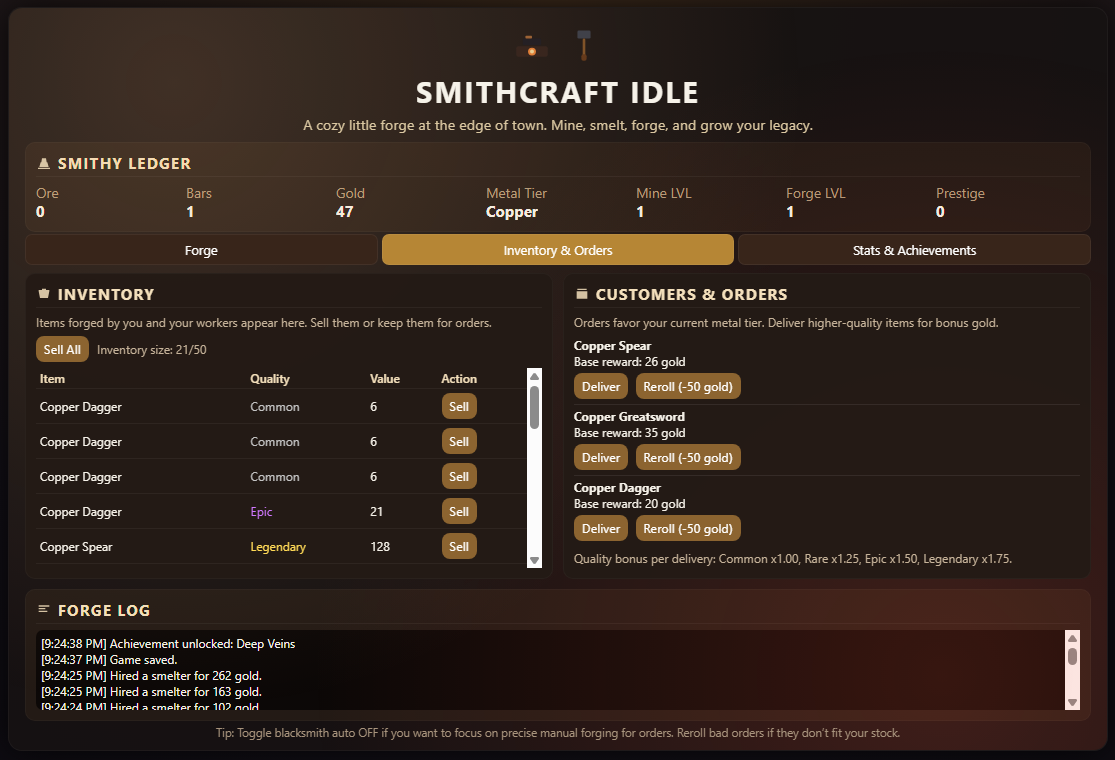The width and height of the screenshot is (1115, 760).
Task: Reroll the Copper Greatsword order
Action: click(688, 458)
